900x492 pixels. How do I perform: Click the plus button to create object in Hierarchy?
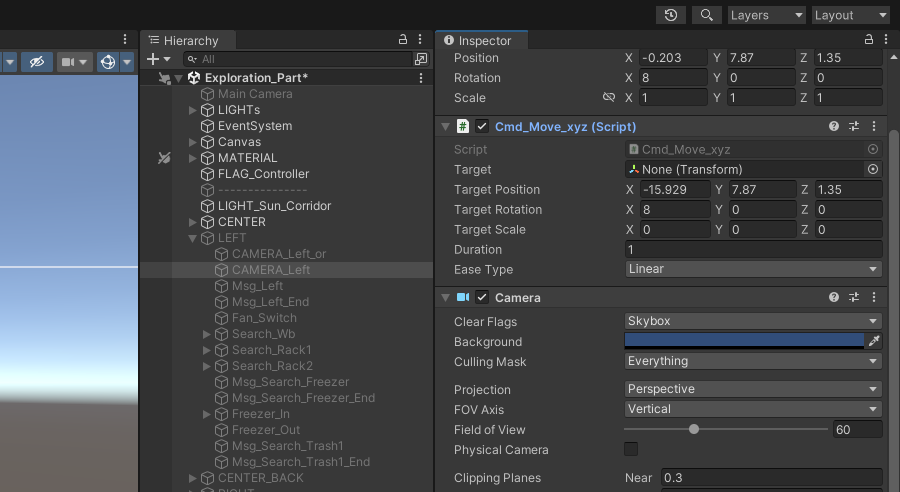[154, 59]
